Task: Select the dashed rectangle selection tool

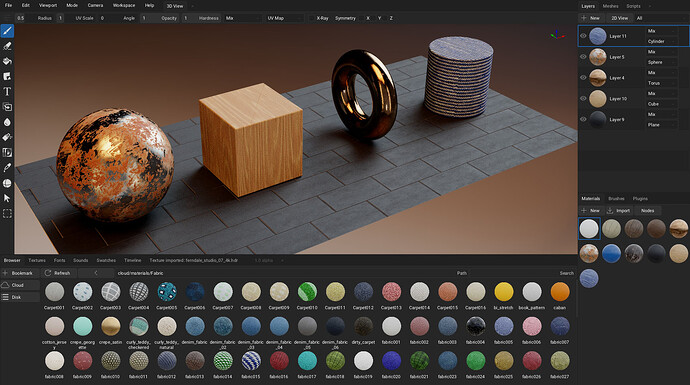Action: pyautogui.click(x=7, y=213)
